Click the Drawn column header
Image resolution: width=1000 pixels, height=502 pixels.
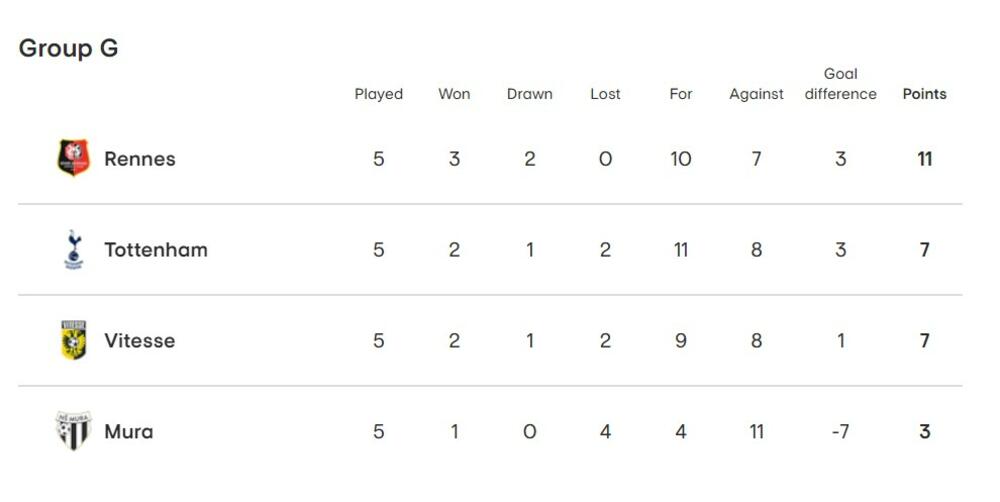click(530, 94)
